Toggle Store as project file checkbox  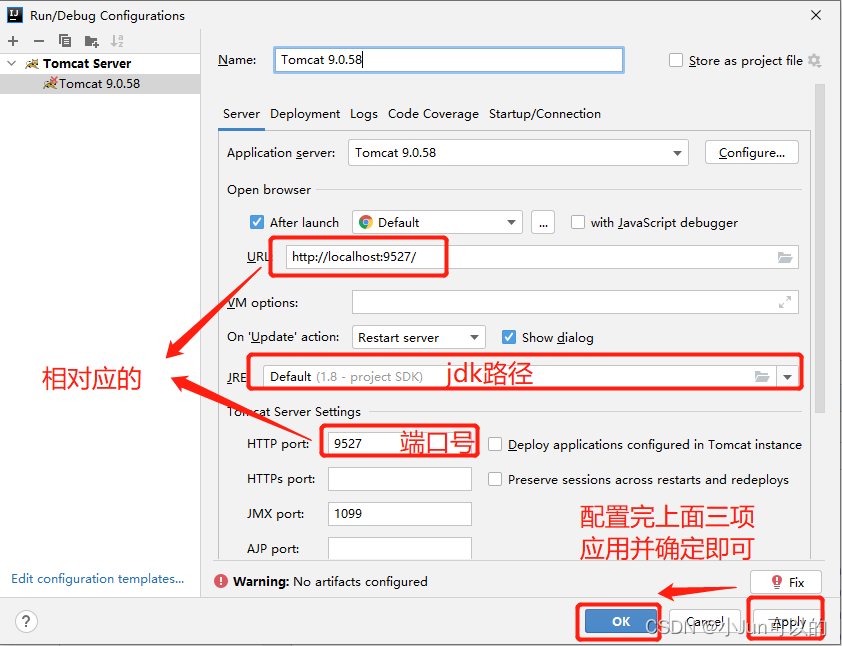point(676,60)
